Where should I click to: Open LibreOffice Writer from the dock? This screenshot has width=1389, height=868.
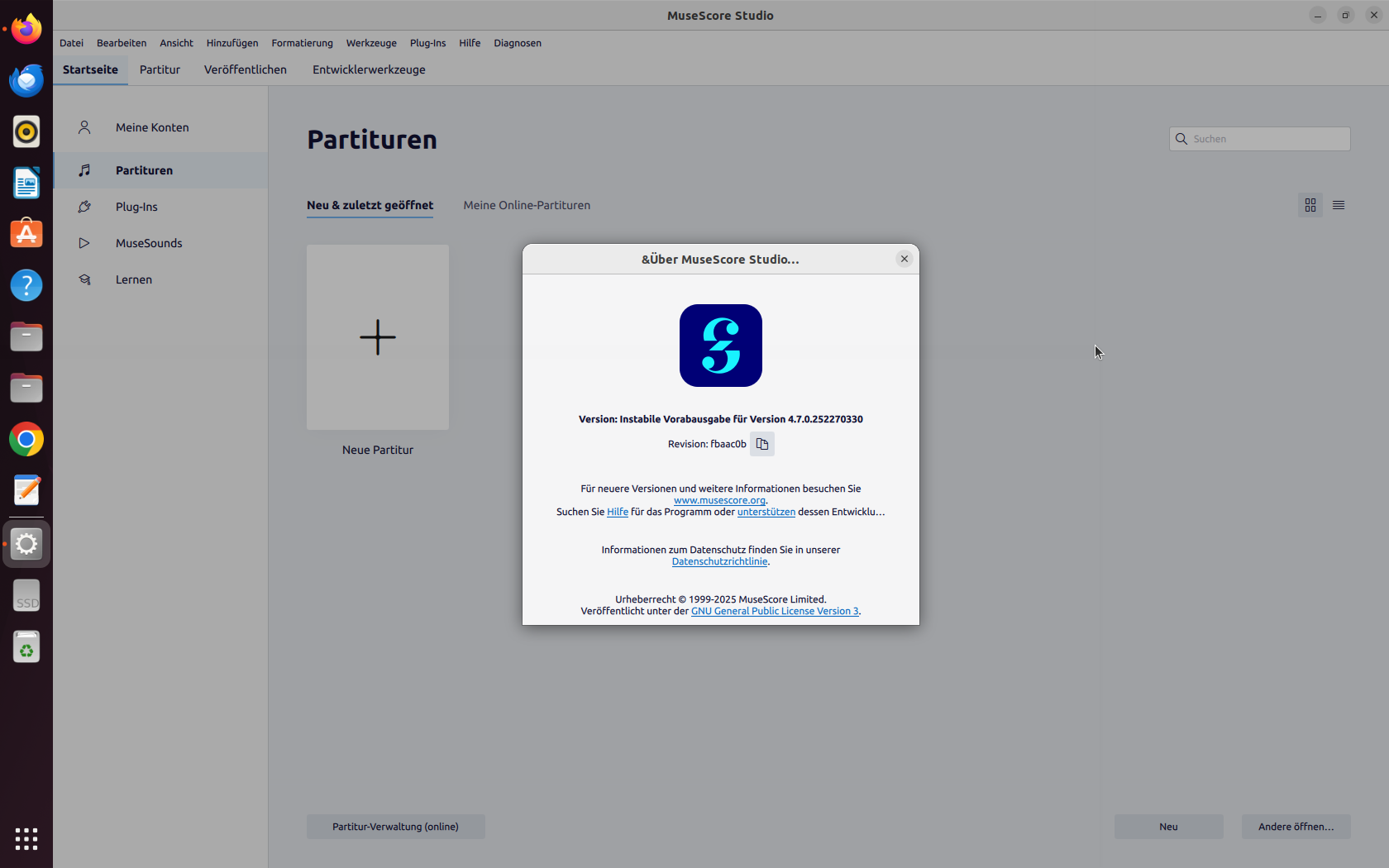click(26, 183)
